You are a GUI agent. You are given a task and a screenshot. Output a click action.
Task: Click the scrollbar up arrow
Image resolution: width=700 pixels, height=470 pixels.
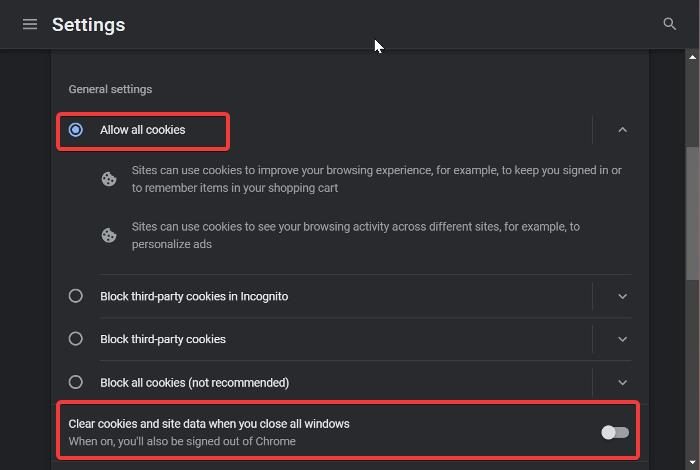692,57
